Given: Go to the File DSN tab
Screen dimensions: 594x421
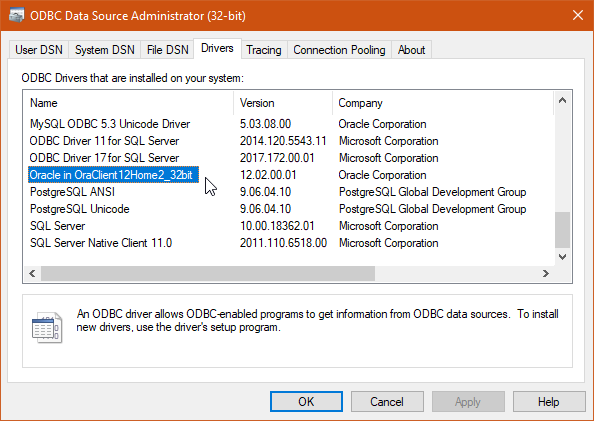Looking at the screenshot, I should coord(167,50).
